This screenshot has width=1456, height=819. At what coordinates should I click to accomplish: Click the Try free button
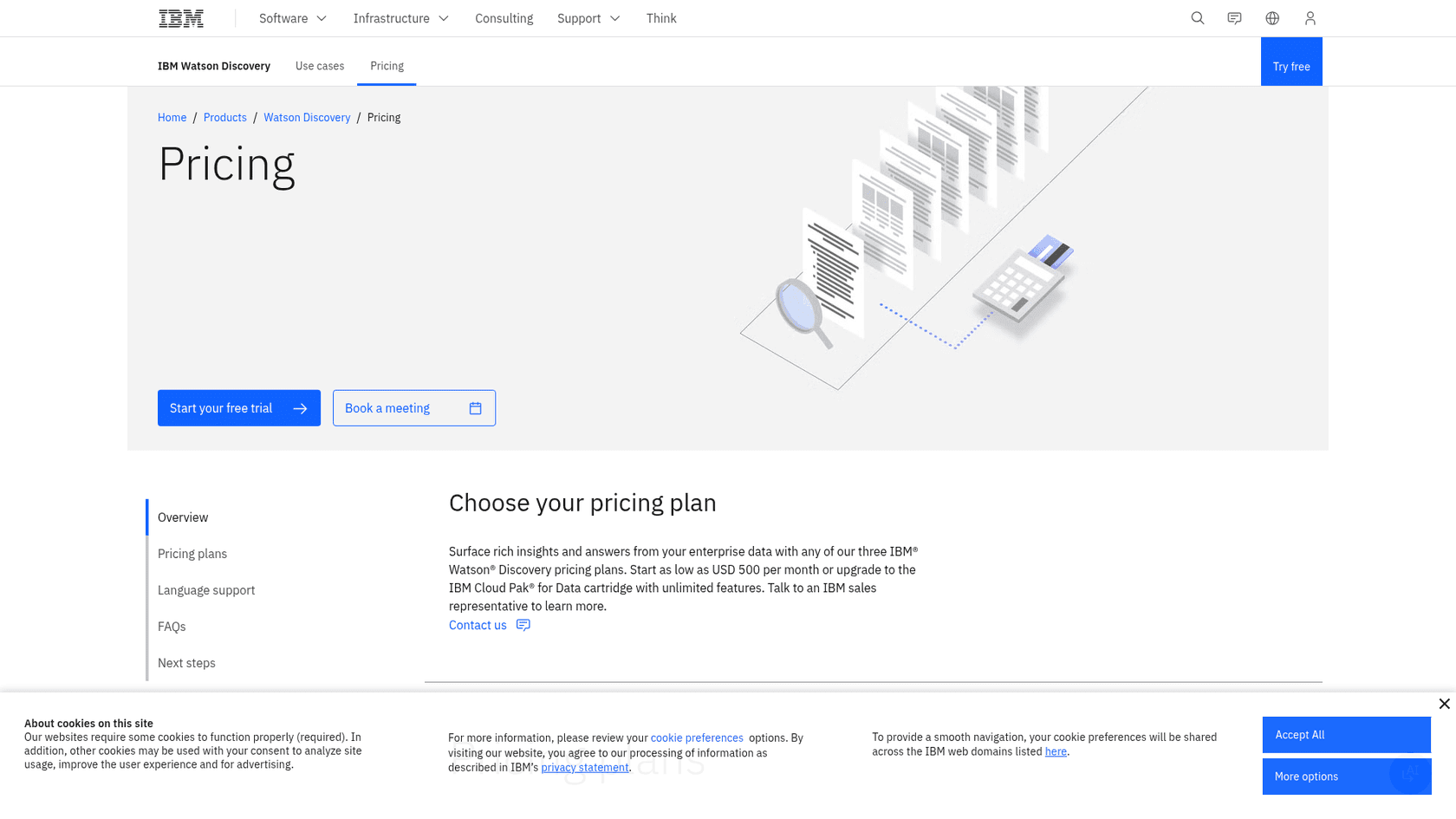tap(1291, 62)
